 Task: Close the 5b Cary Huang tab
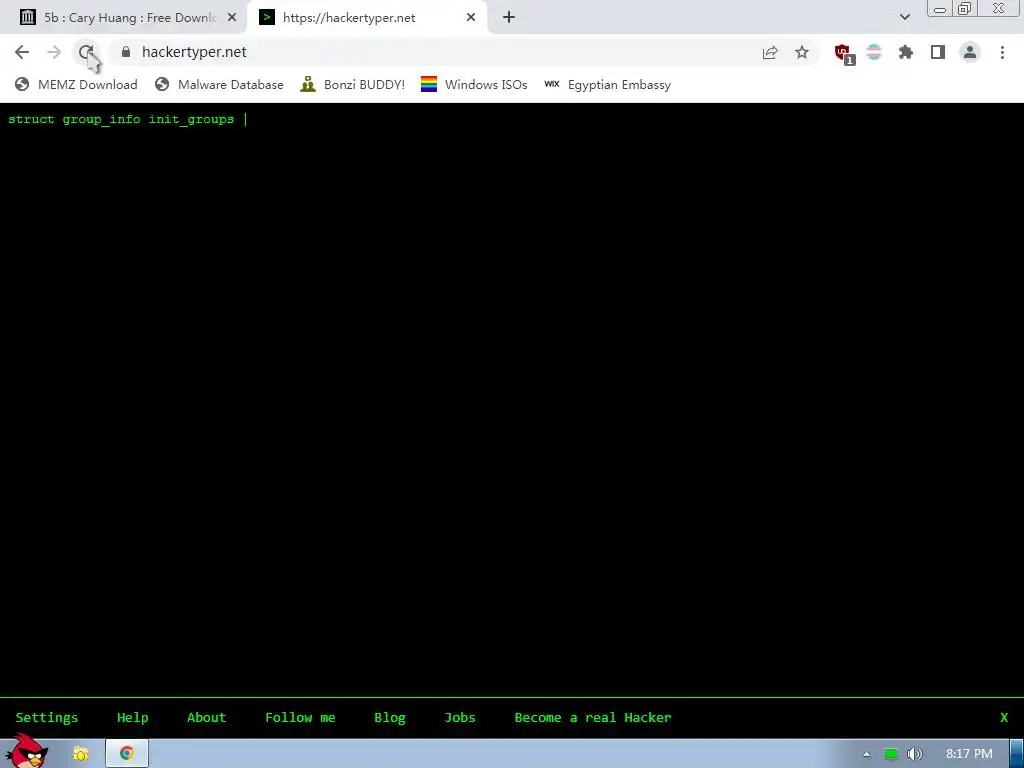(232, 17)
